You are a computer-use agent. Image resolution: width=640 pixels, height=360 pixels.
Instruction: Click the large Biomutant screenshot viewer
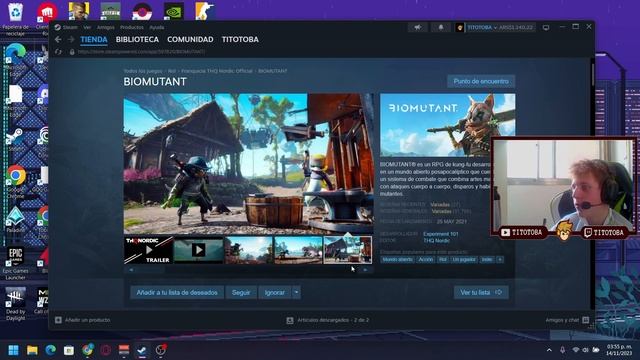point(249,164)
